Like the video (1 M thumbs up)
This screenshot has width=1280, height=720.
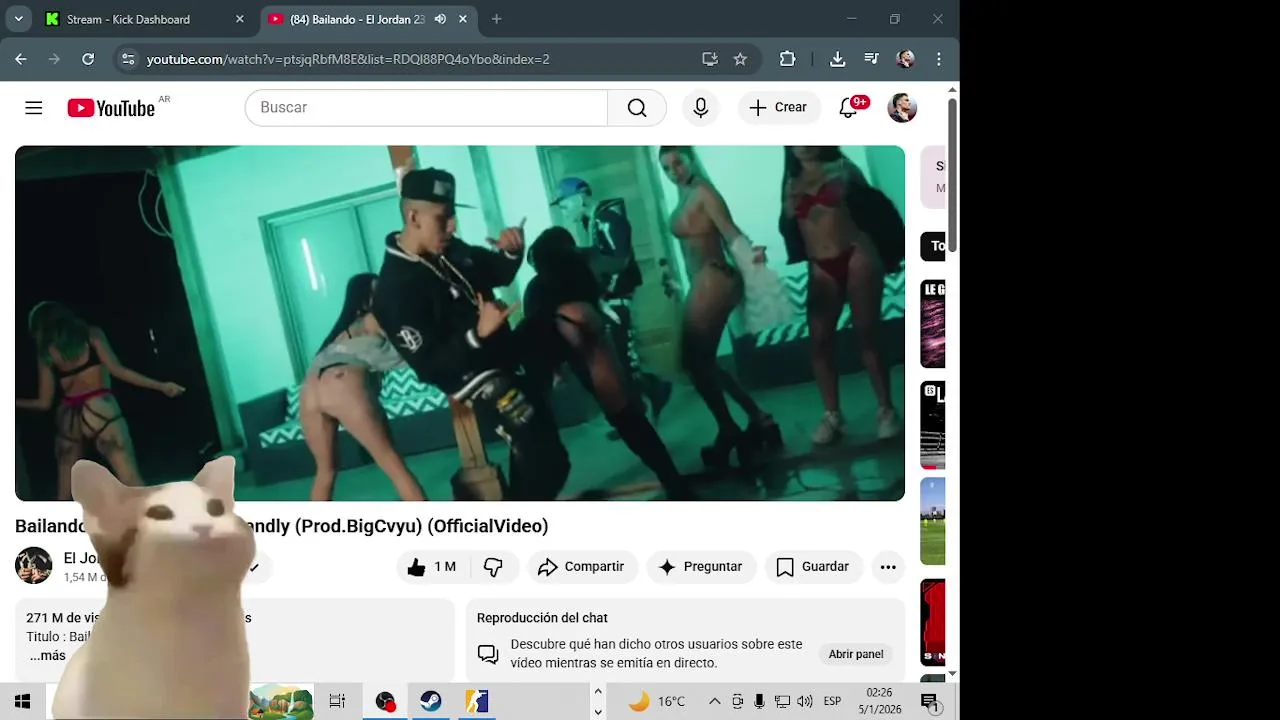(432, 567)
